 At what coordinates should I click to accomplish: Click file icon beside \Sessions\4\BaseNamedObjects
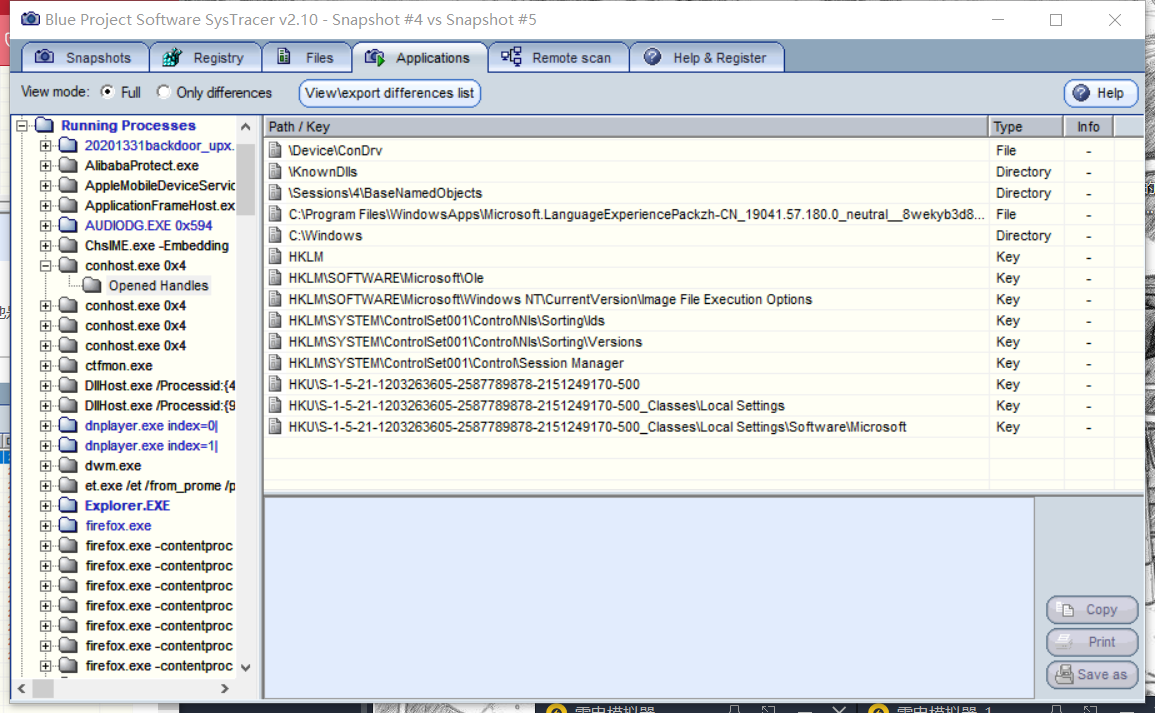275,193
